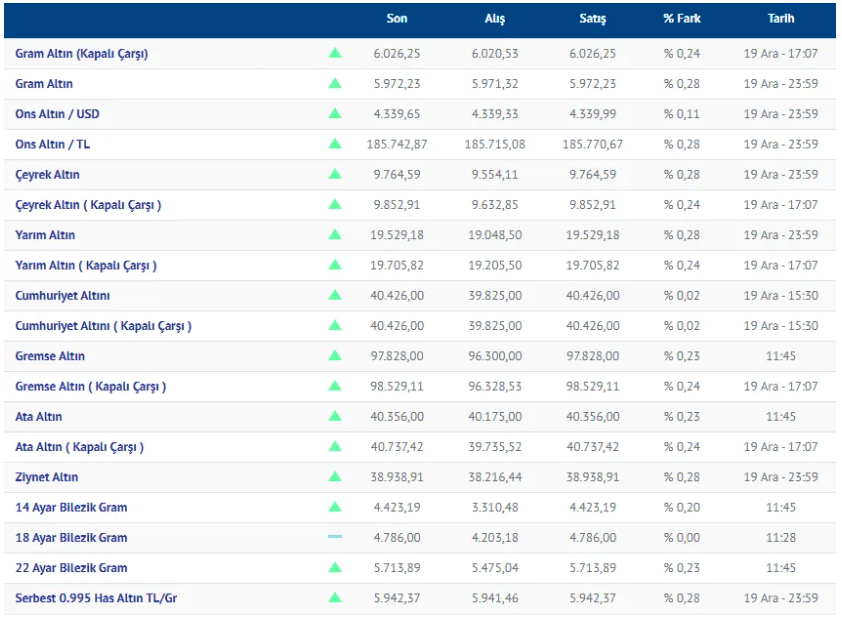Open the 14 Ayar Bilezik Gram link
The image size is (842, 627).
point(71,507)
